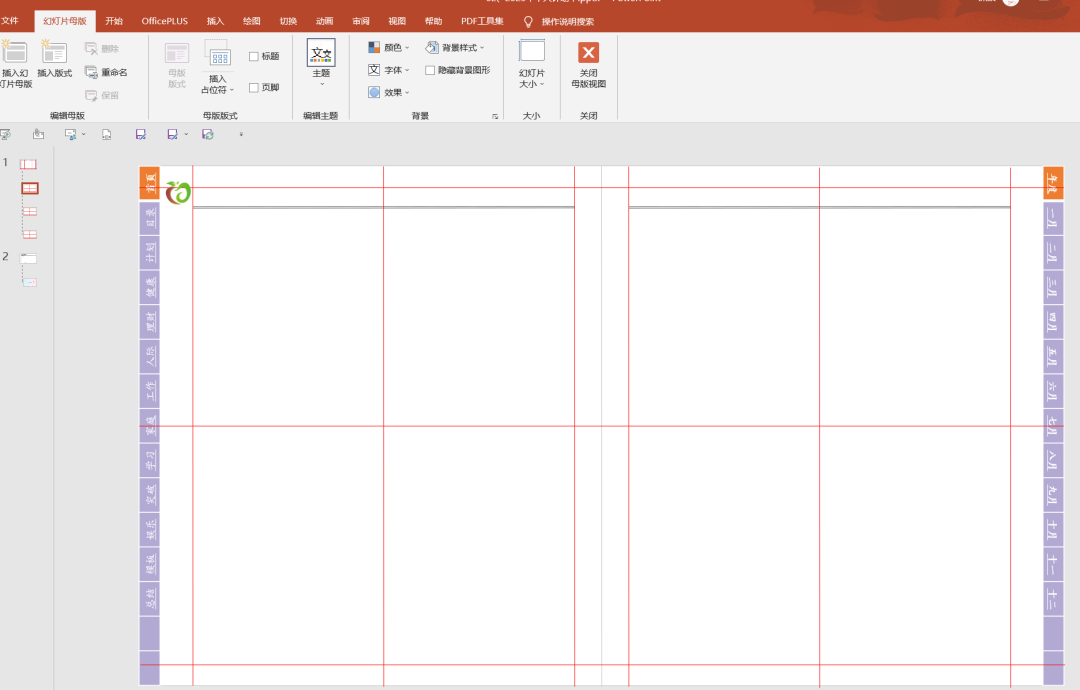Switch to the 视图 view tab
This screenshot has height=690, width=1080.
[397, 21]
